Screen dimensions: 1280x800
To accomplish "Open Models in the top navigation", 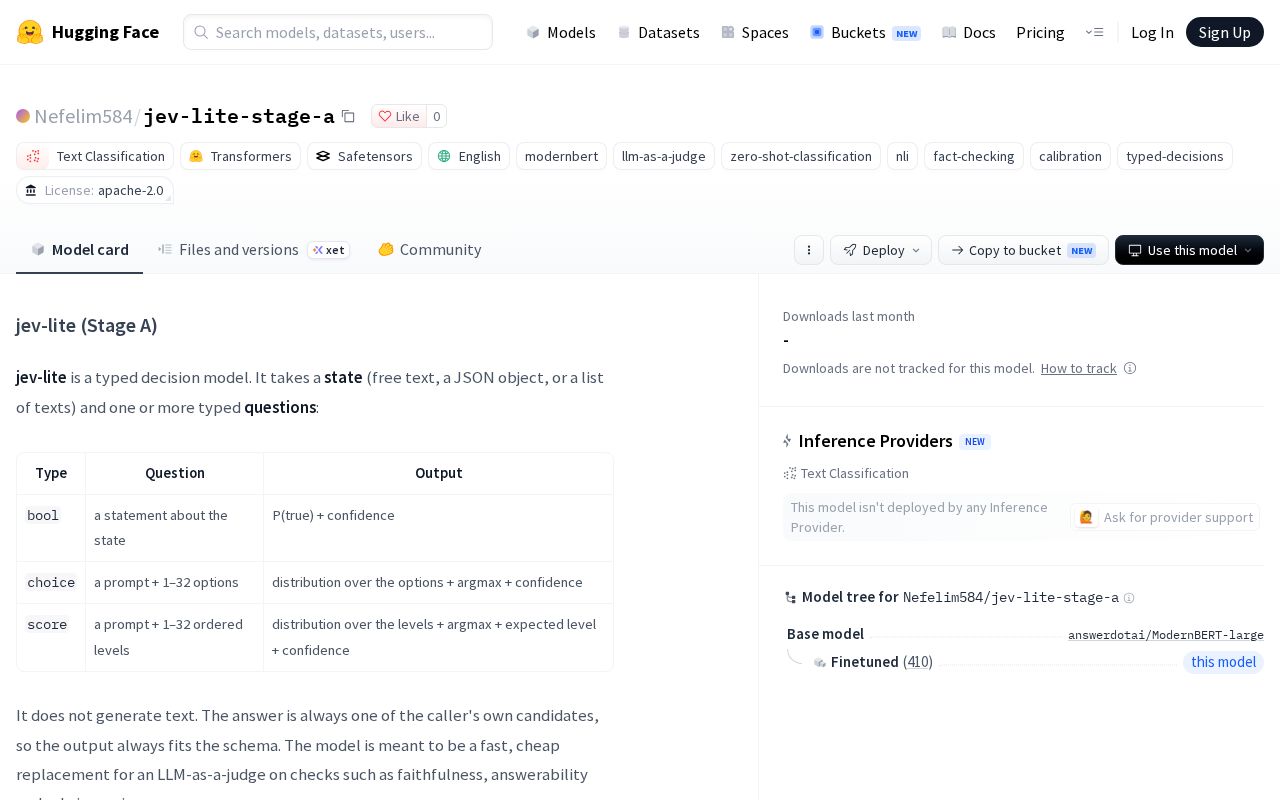I will (x=561, y=32).
